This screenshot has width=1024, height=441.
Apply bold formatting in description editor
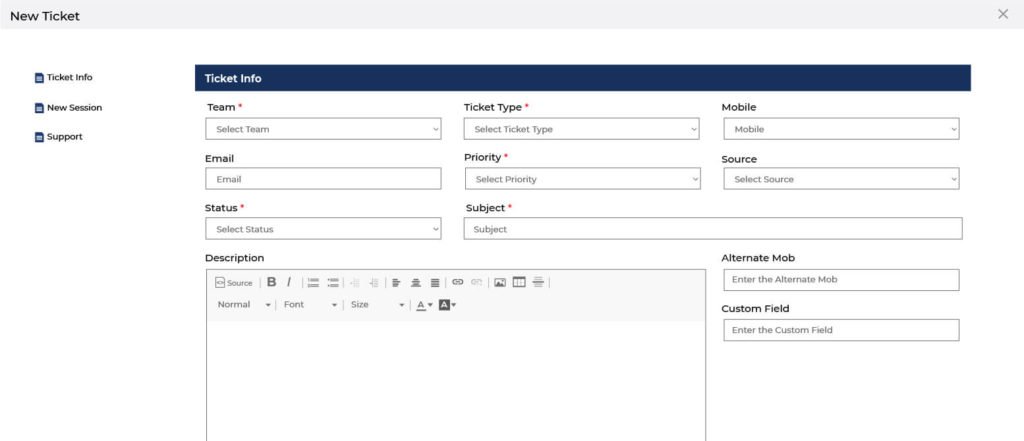point(272,282)
